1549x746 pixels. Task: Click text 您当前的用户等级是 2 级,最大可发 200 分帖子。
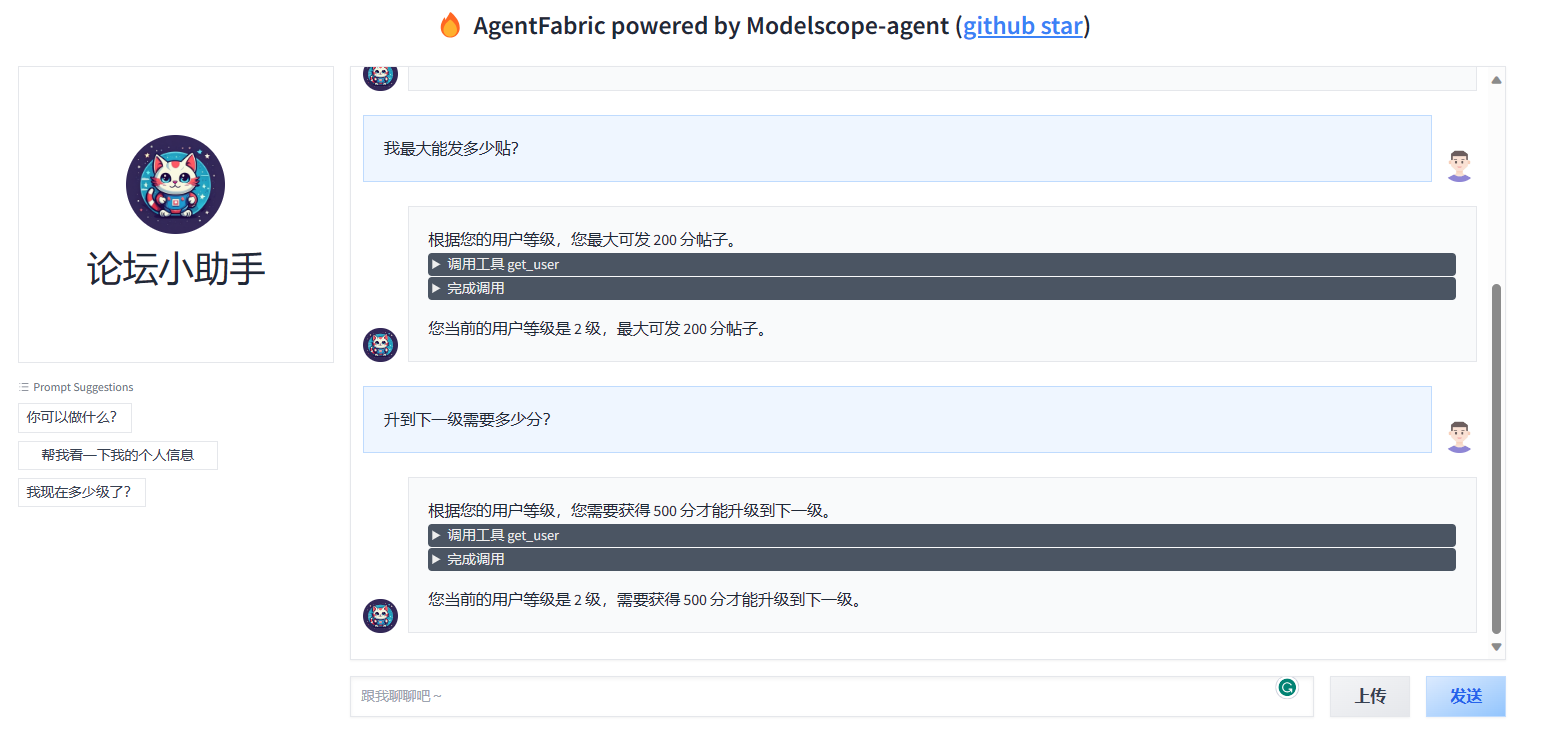click(598, 329)
